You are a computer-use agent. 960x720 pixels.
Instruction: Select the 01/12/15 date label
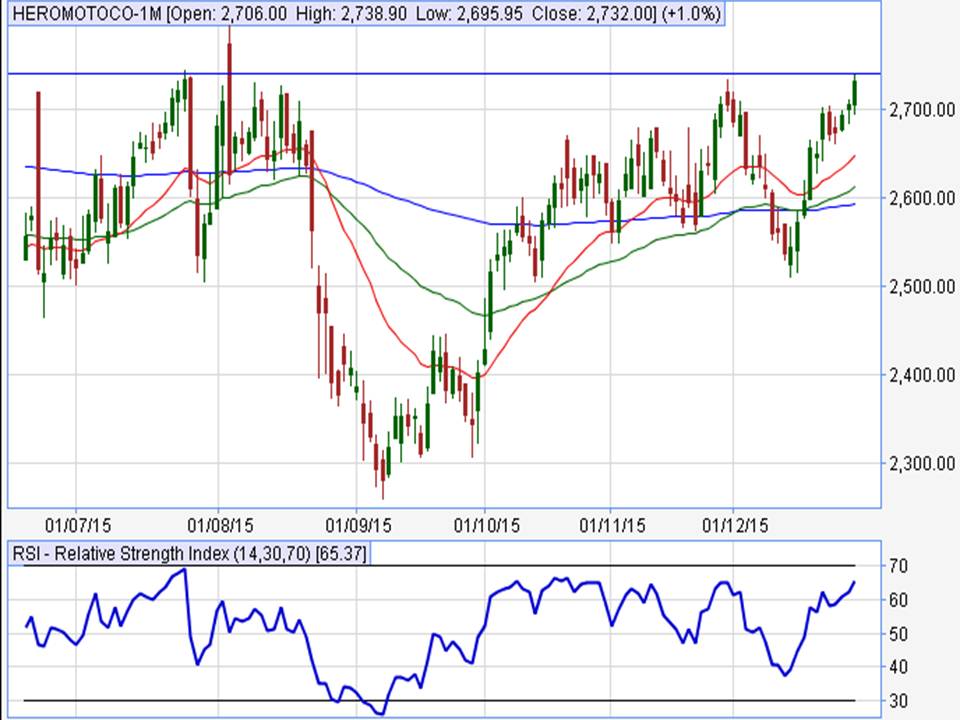pos(735,525)
